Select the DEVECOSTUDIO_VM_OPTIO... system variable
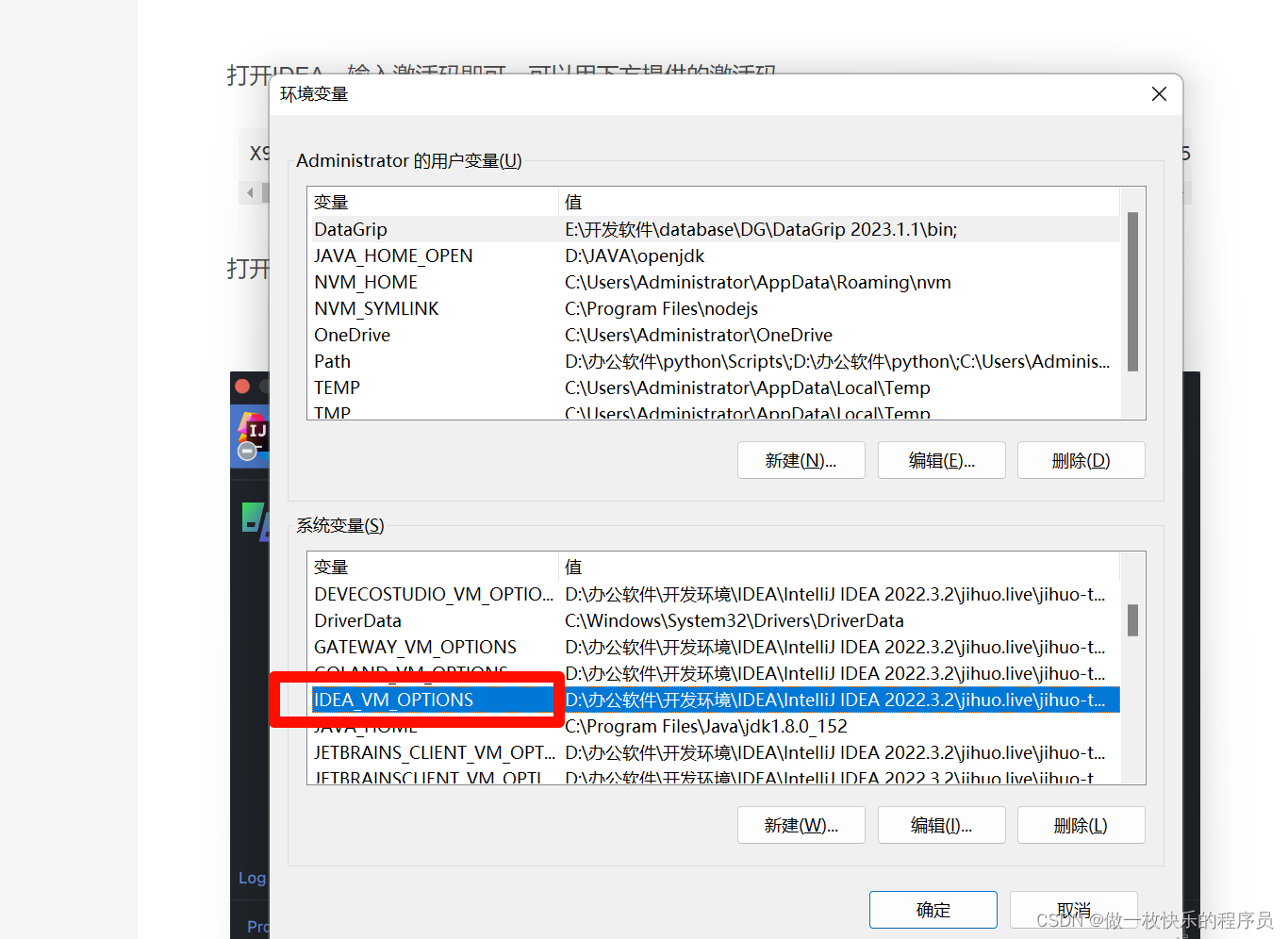 [x=714, y=594]
